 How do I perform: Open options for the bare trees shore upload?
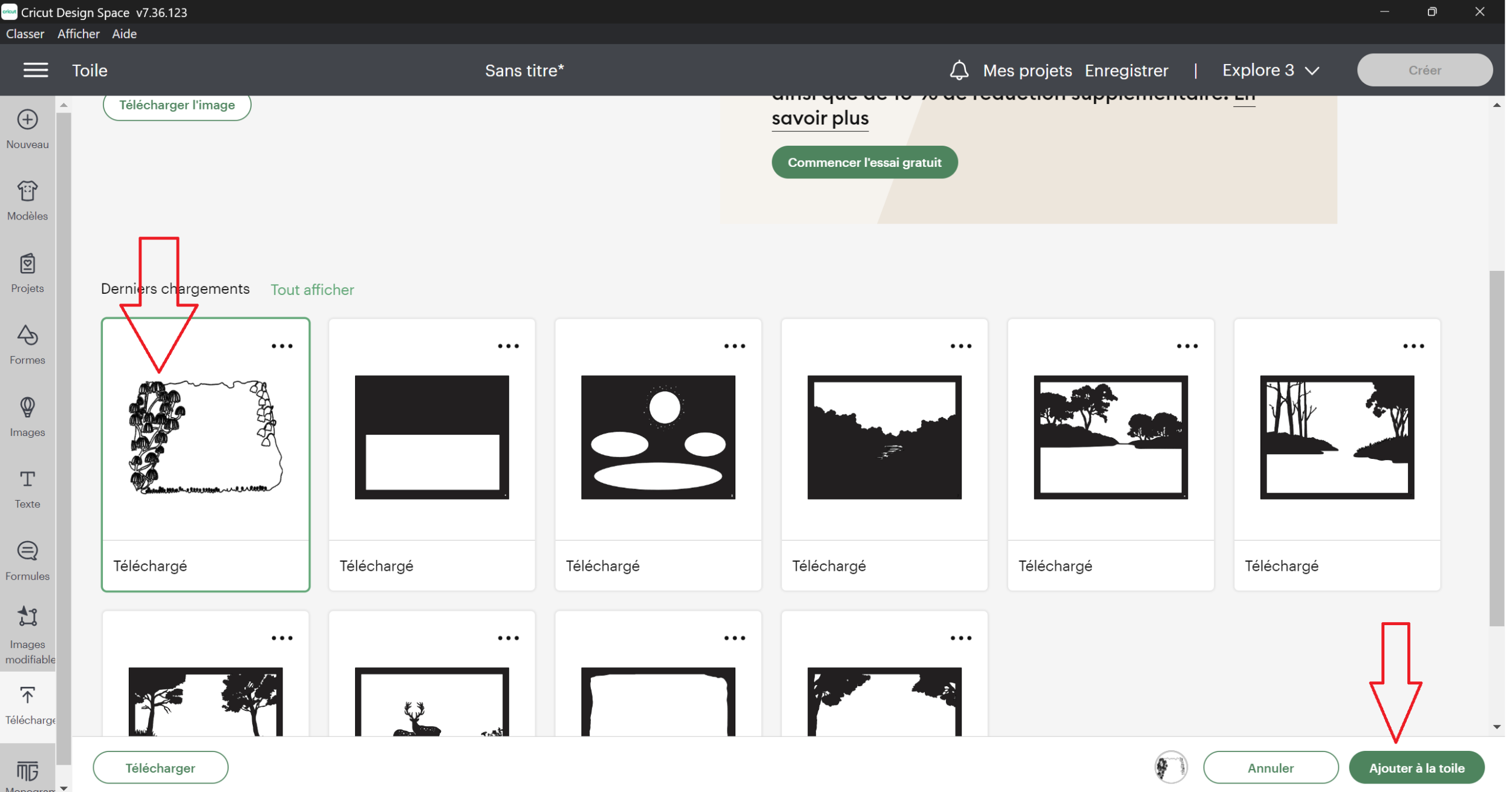point(1413,346)
